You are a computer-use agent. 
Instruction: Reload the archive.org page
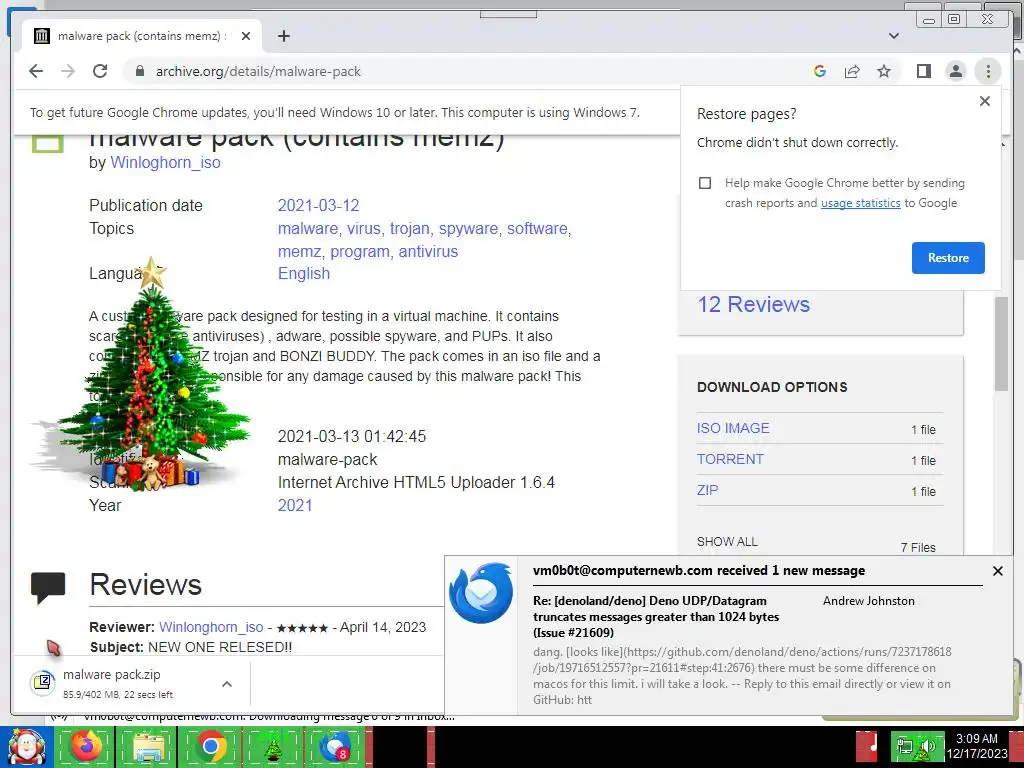(100, 71)
